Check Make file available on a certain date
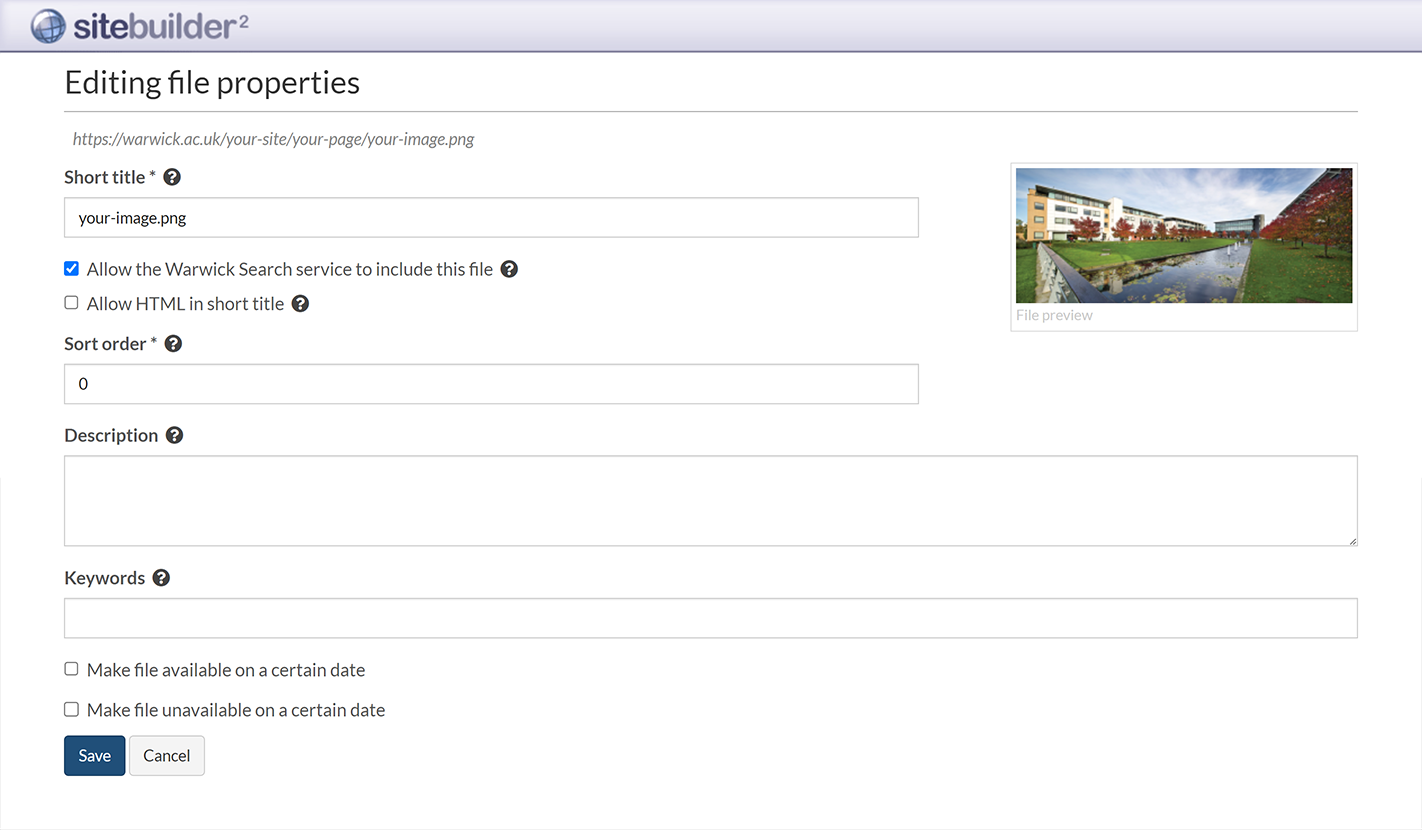 (x=71, y=668)
